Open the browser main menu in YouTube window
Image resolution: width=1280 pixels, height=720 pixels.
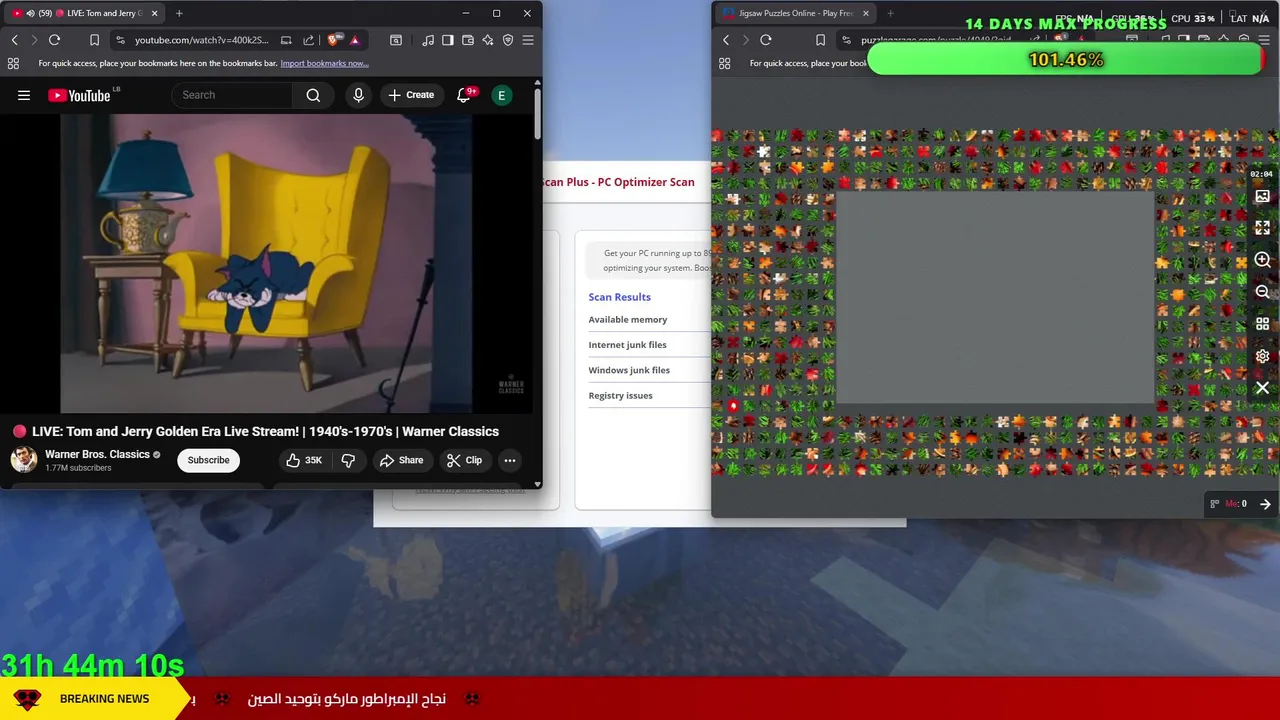(528, 40)
